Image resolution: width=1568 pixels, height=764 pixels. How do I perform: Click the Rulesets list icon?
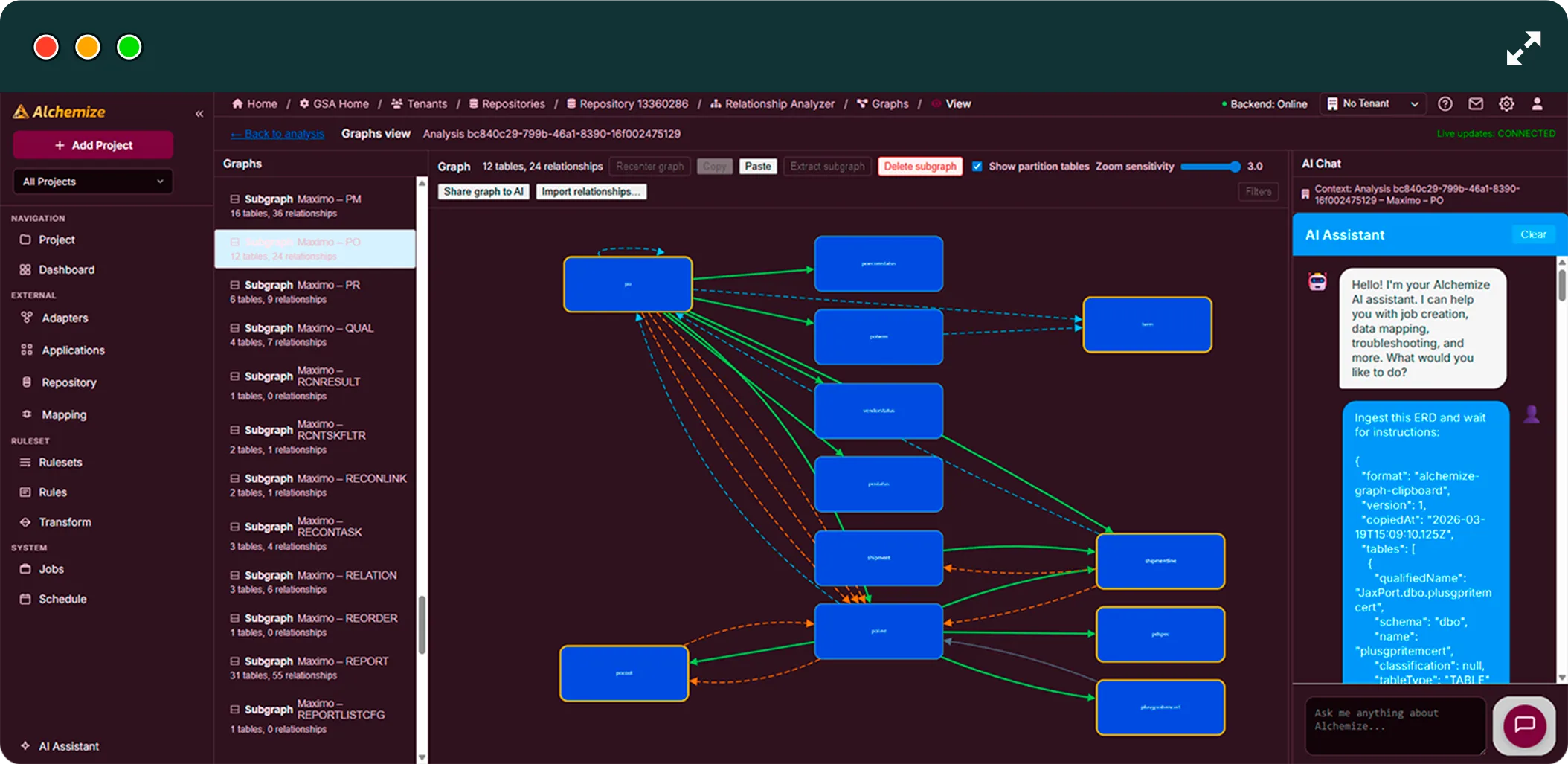[x=25, y=462]
